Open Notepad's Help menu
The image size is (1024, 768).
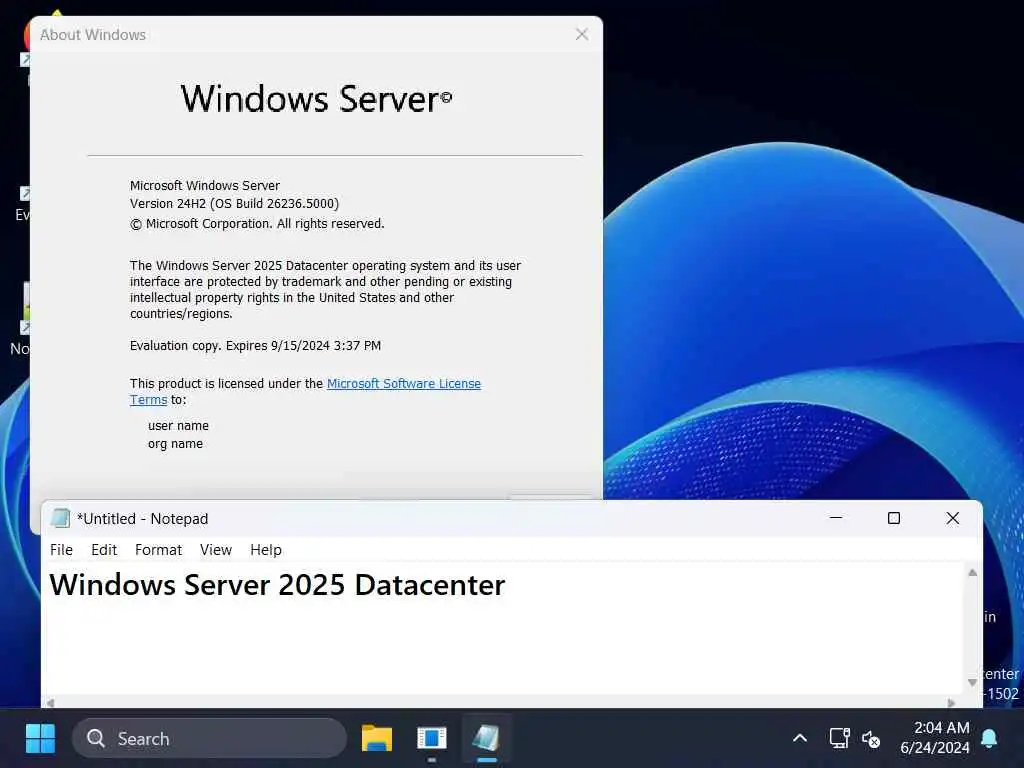[266, 550]
